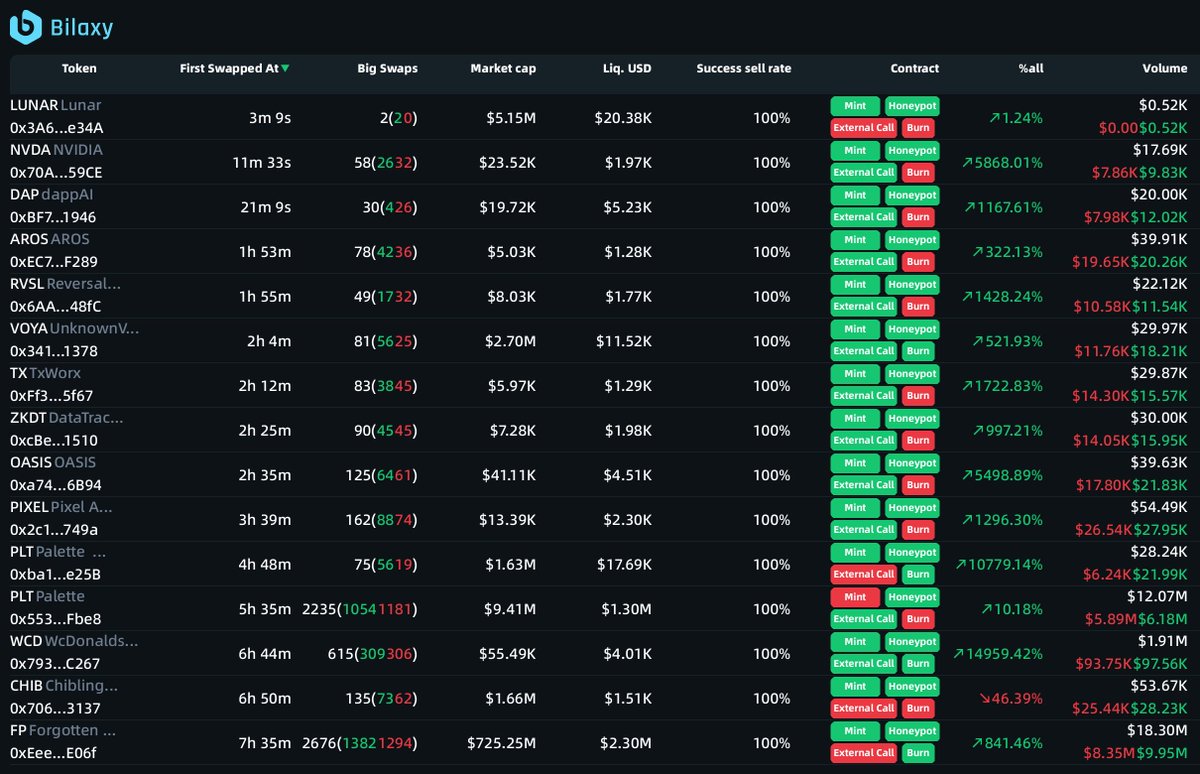Click the red Mint badge on PLT Palette 0x553 row
This screenshot has width=1200, height=774.
[x=855, y=597]
